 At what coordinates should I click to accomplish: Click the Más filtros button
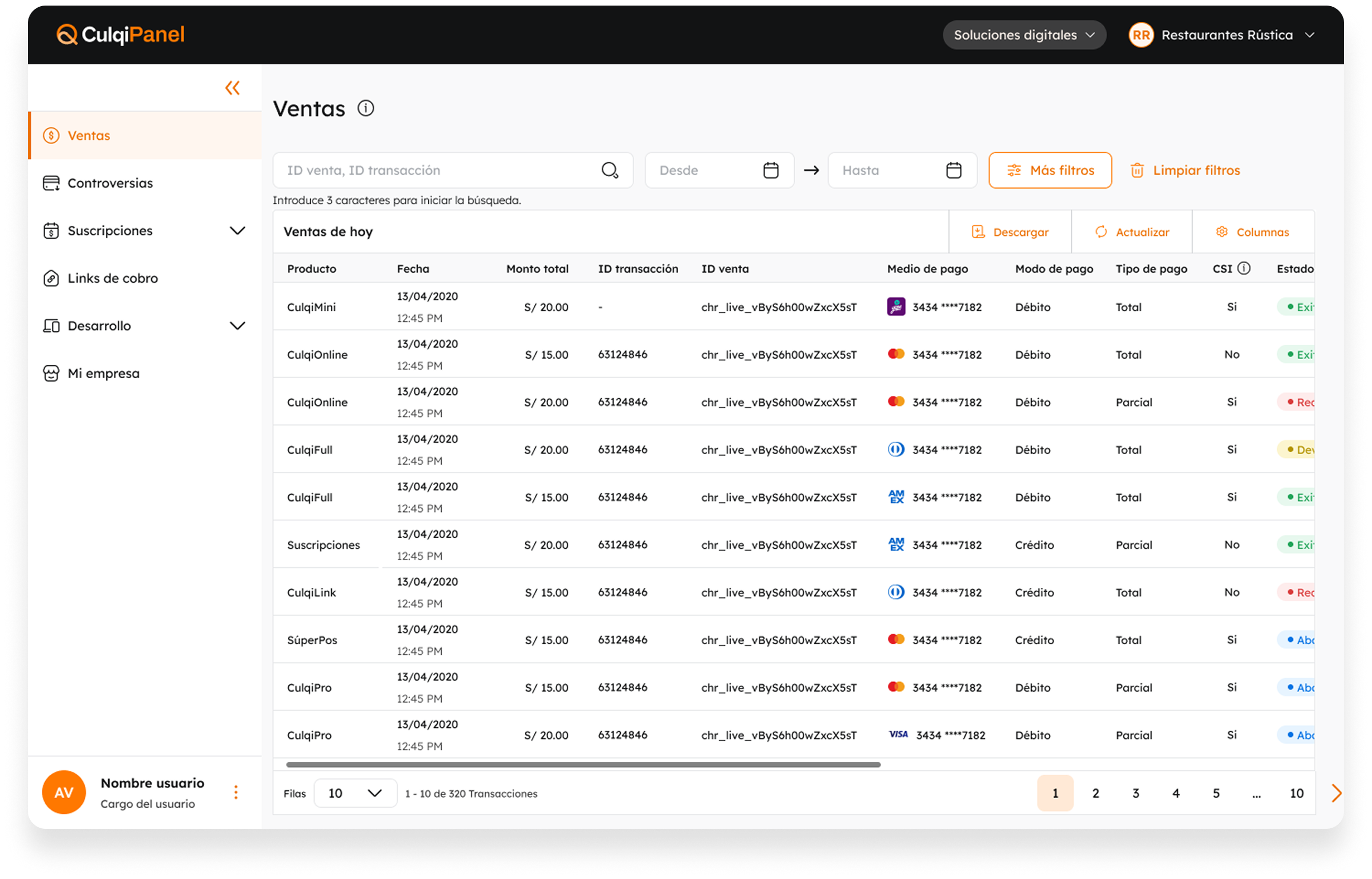(x=1050, y=170)
